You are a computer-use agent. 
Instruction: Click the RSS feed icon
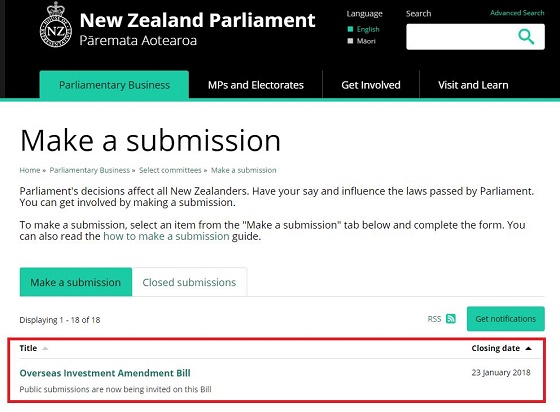click(x=451, y=319)
